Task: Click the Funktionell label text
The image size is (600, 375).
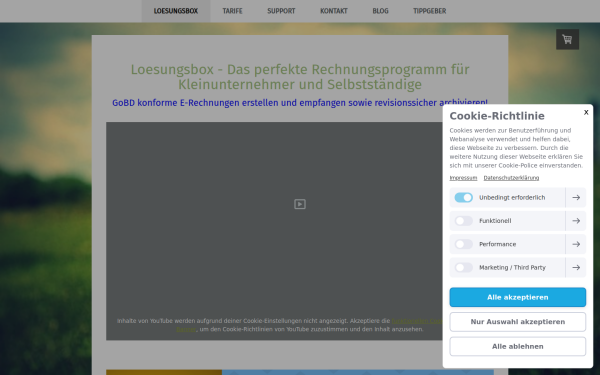Action: click(495, 221)
